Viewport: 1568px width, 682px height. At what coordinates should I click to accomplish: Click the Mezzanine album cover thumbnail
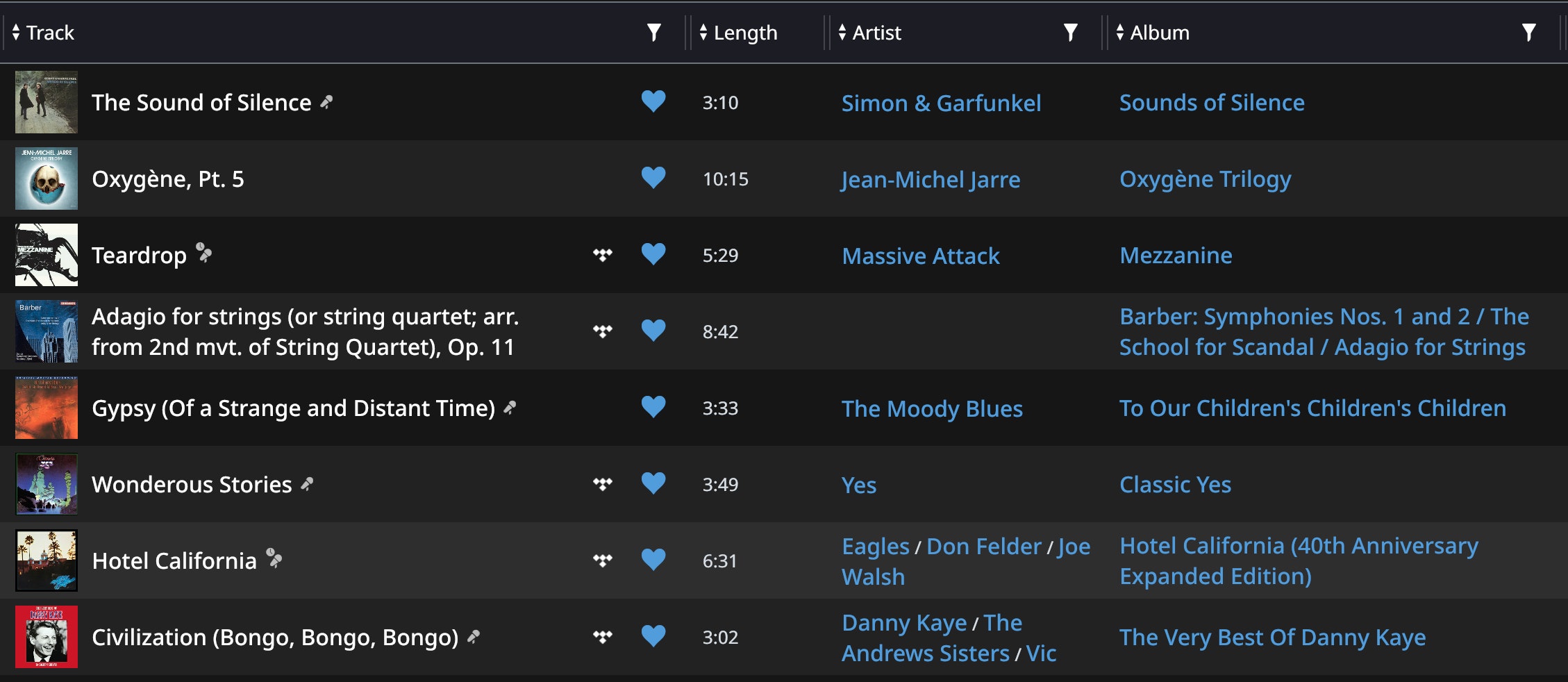pyautogui.click(x=47, y=255)
